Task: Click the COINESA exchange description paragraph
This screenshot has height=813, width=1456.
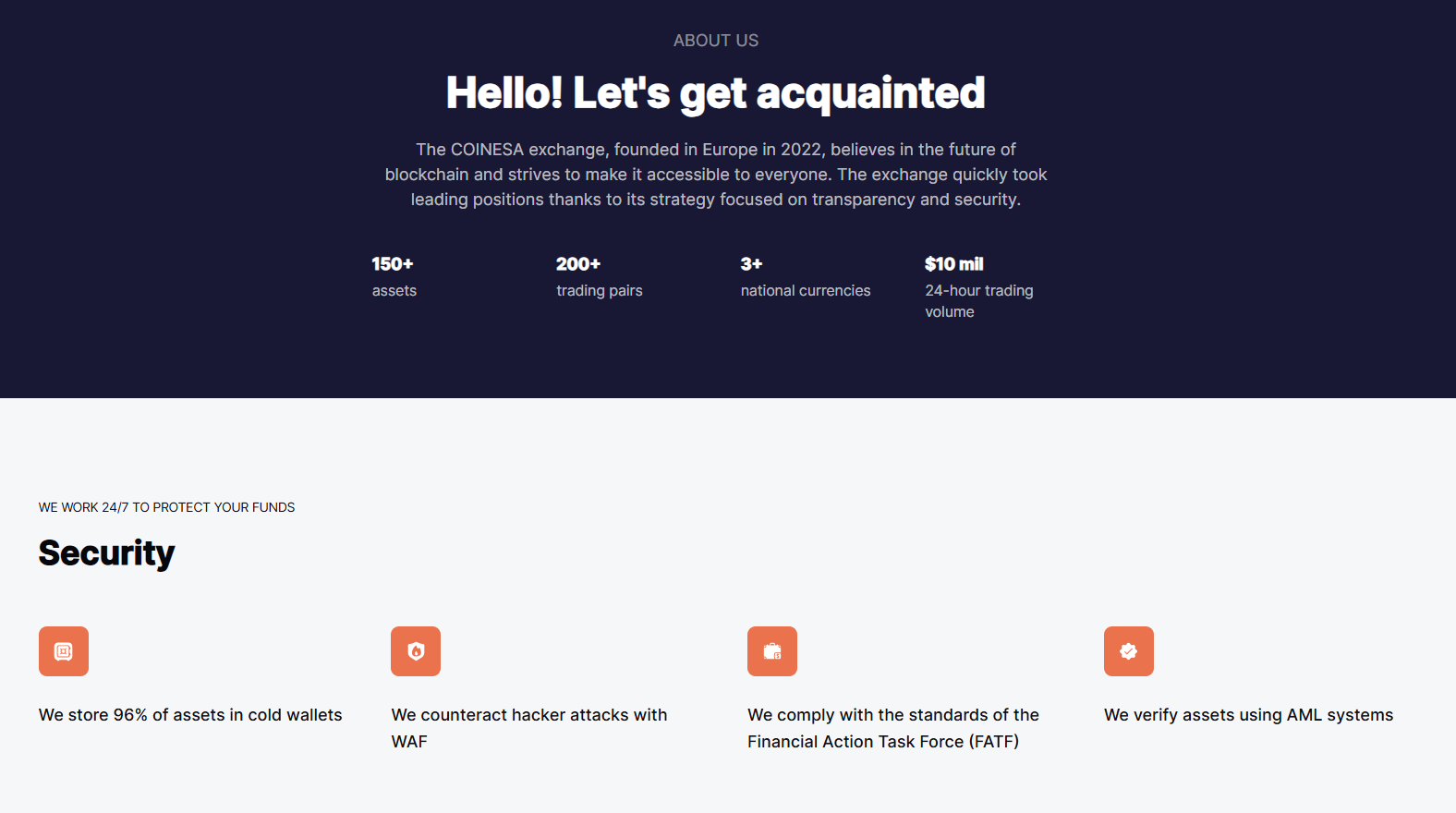Action: 715,175
